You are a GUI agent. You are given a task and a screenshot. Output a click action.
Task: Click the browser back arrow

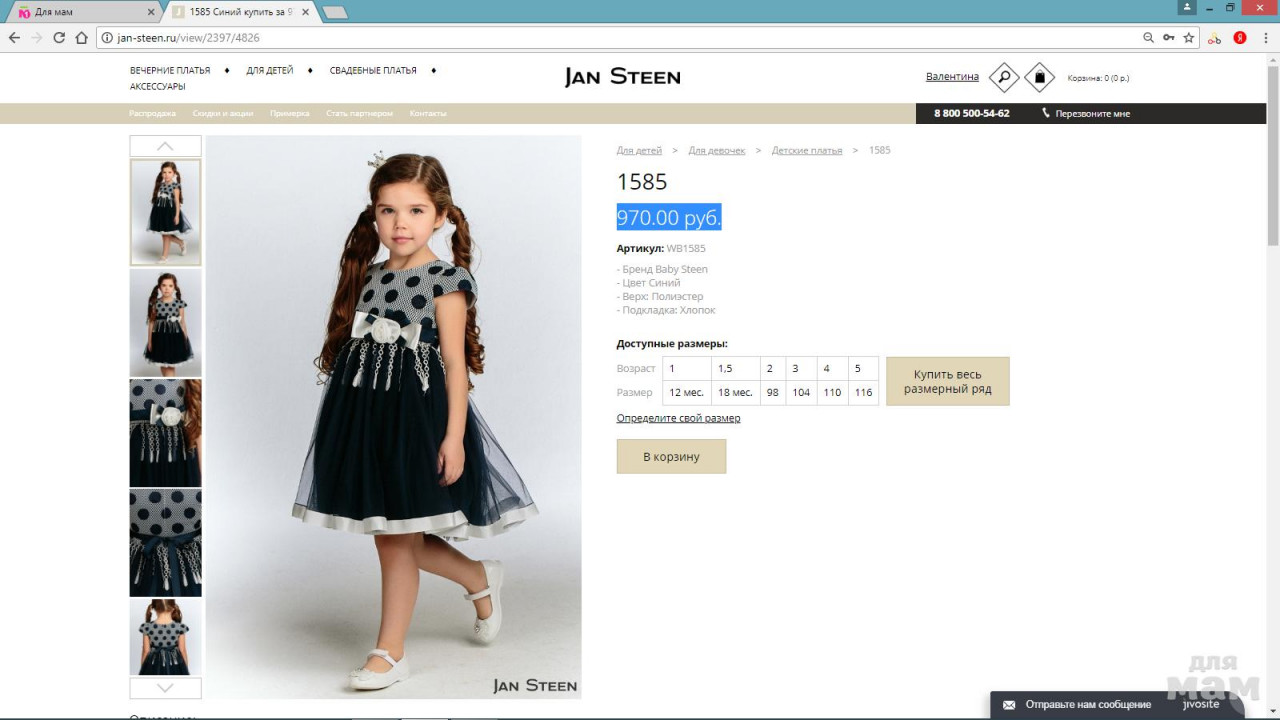pyautogui.click(x=14, y=38)
